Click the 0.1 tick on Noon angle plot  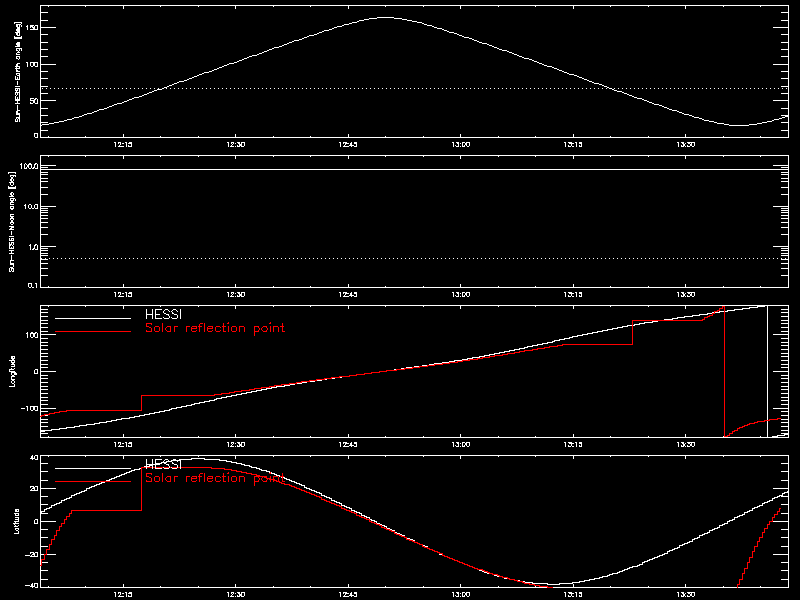point(32,286)
